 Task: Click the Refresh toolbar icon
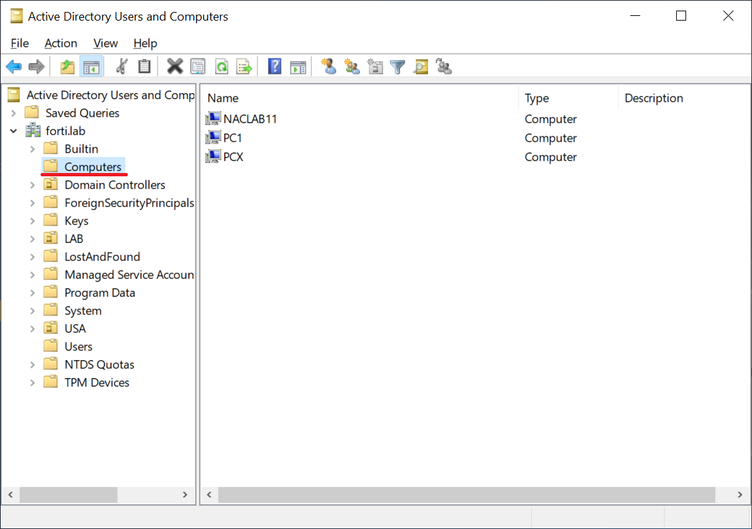[x=221, y=67]
